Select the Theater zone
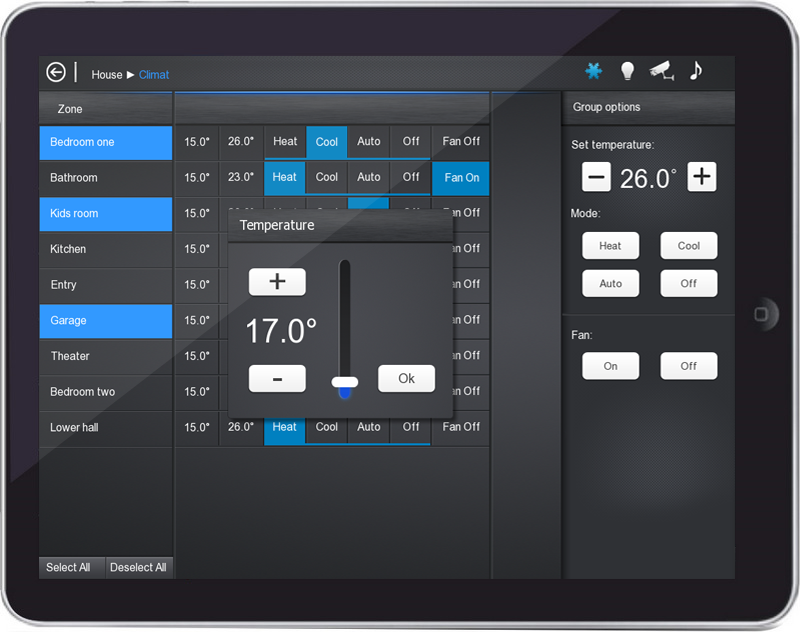This screenshot has height=632, width=800. (x=105, y=356)
